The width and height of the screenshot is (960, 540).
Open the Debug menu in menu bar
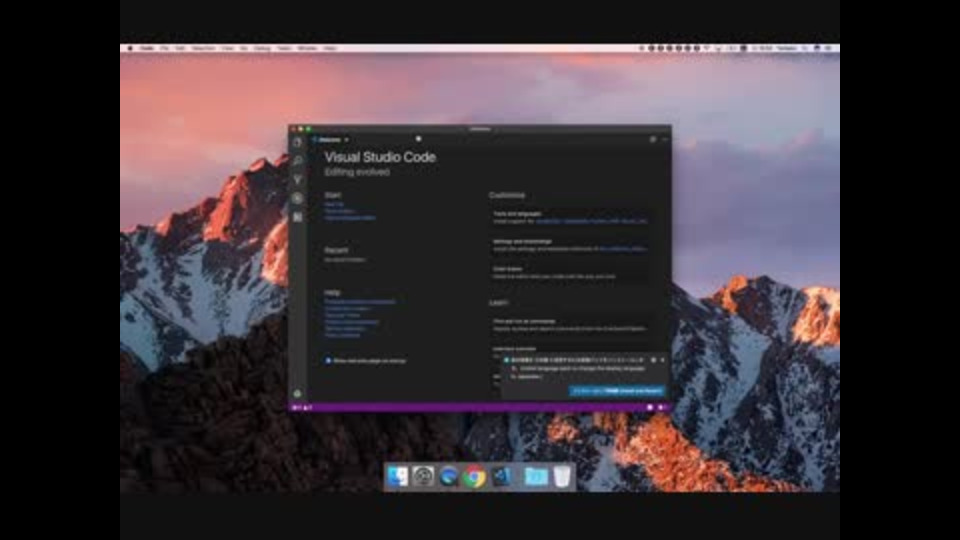(x=262, y=48)
